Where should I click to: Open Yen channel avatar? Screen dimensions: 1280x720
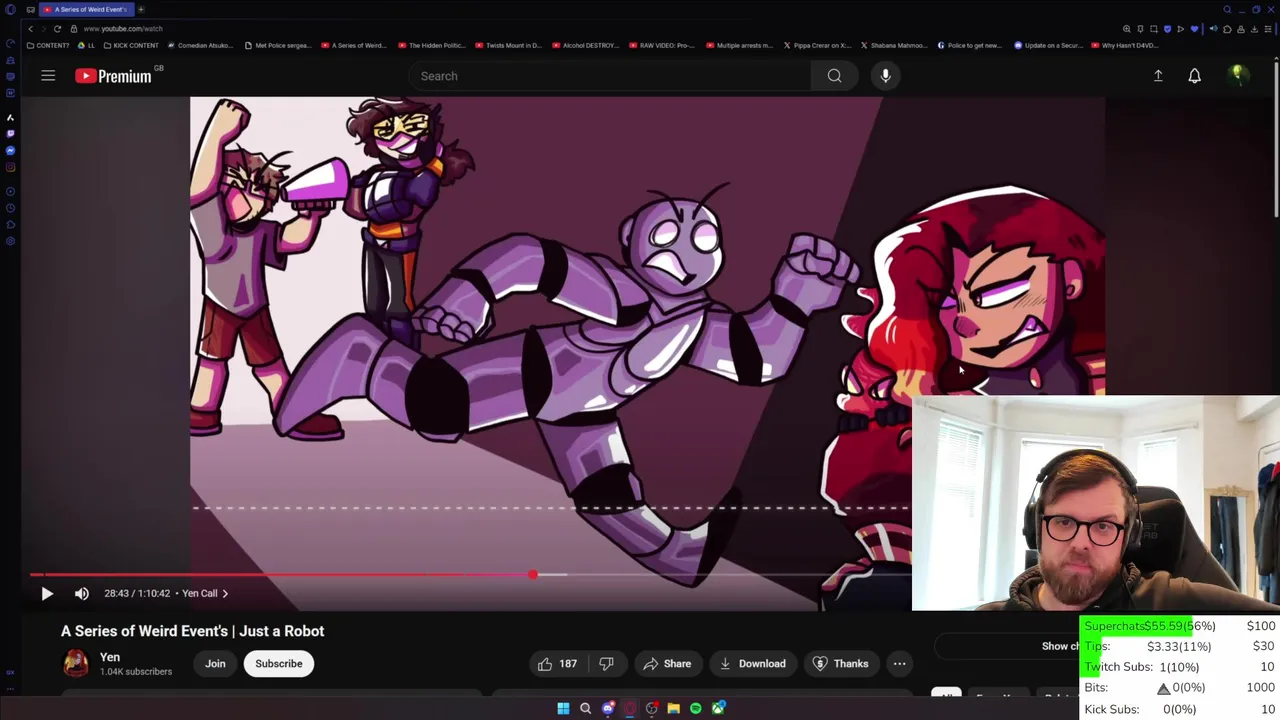pos(76,664)
